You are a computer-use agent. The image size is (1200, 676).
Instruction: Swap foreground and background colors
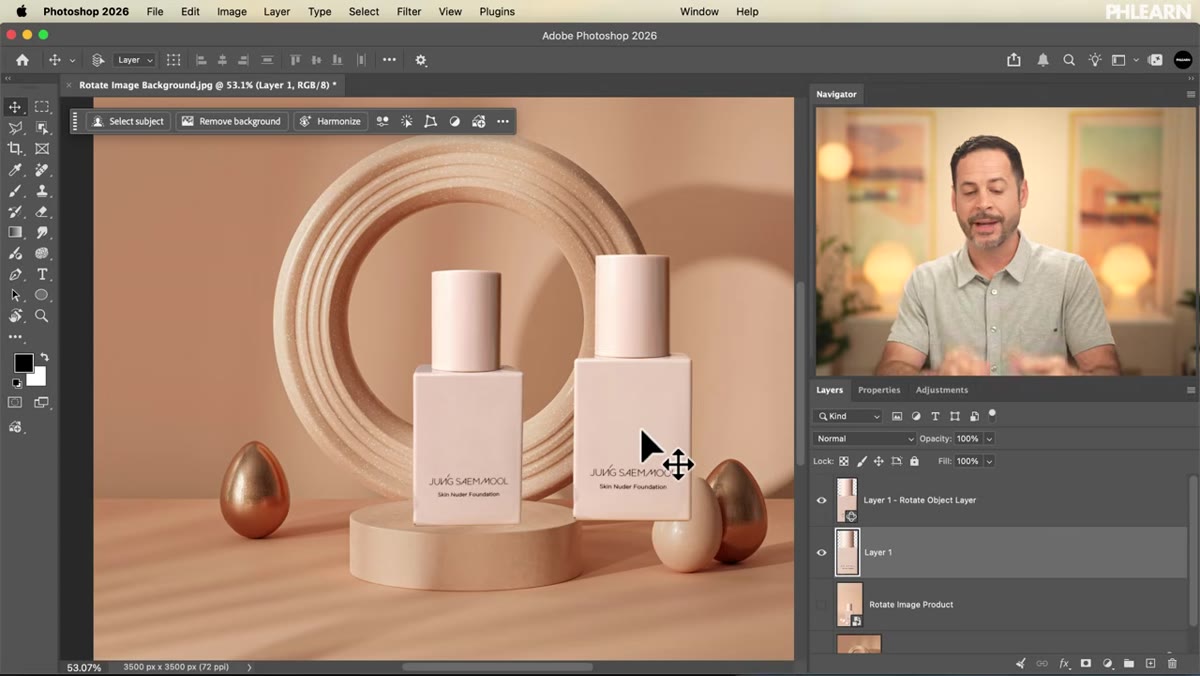(44, 357)
